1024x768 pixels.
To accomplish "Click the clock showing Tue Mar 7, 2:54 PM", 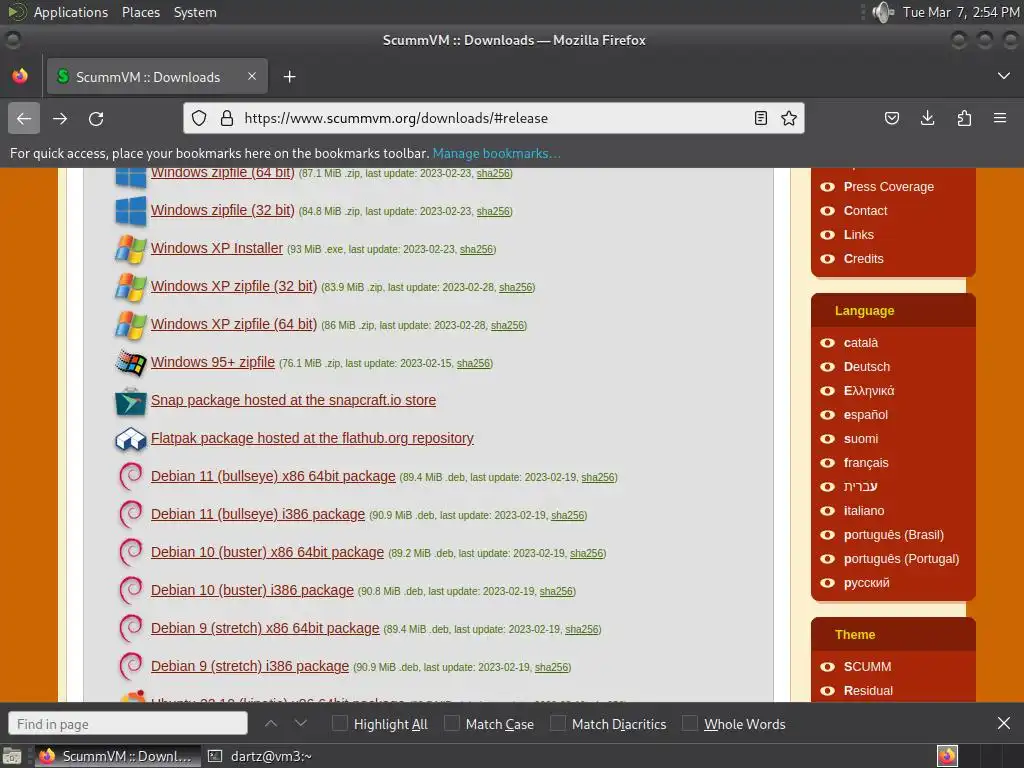I will pyautogui.click(x=961, y=12).
